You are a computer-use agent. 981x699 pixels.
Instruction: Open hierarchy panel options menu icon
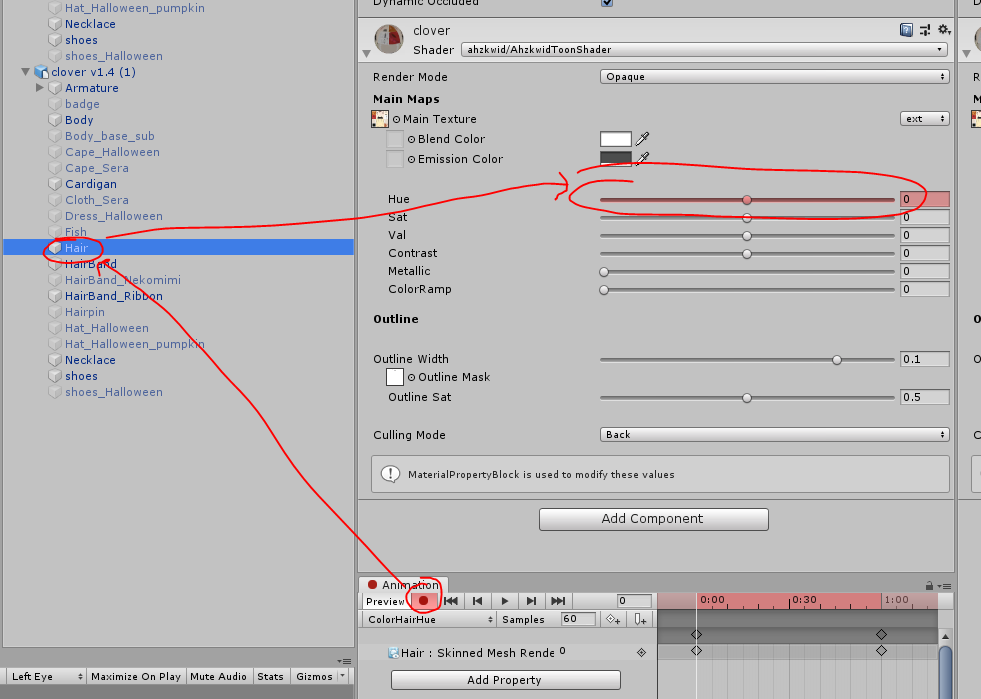343,661
